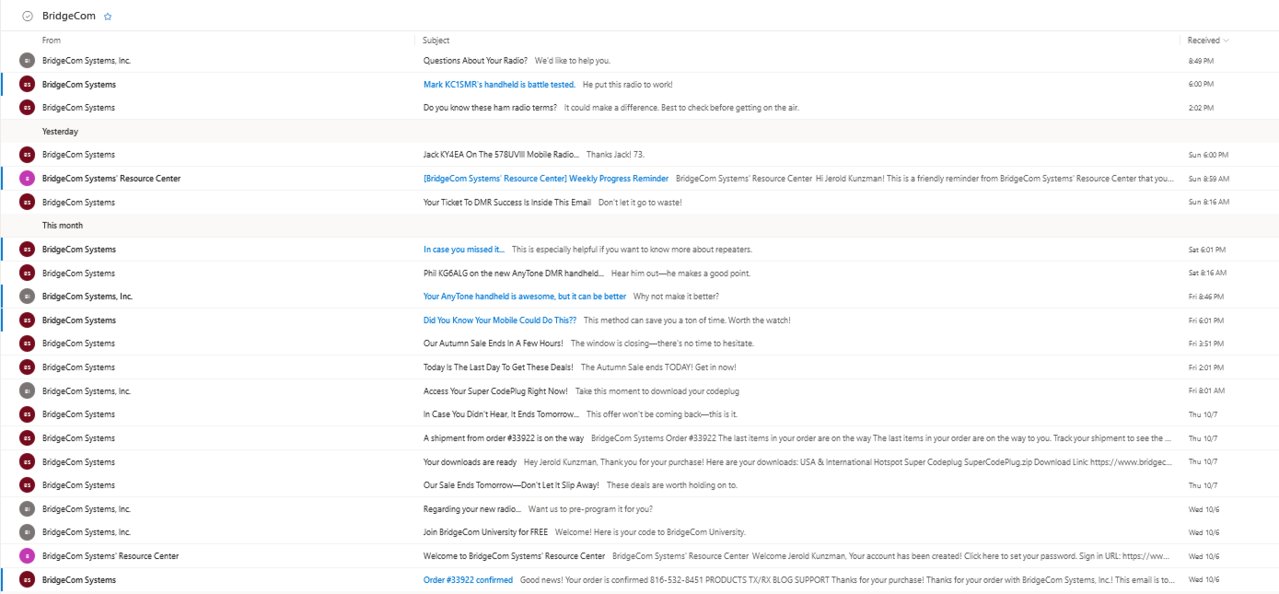The height and width of the screenshot is (594, 1279).
Task: Open the Received sort dropdown arrow
Action: (x=1226, y=41)
